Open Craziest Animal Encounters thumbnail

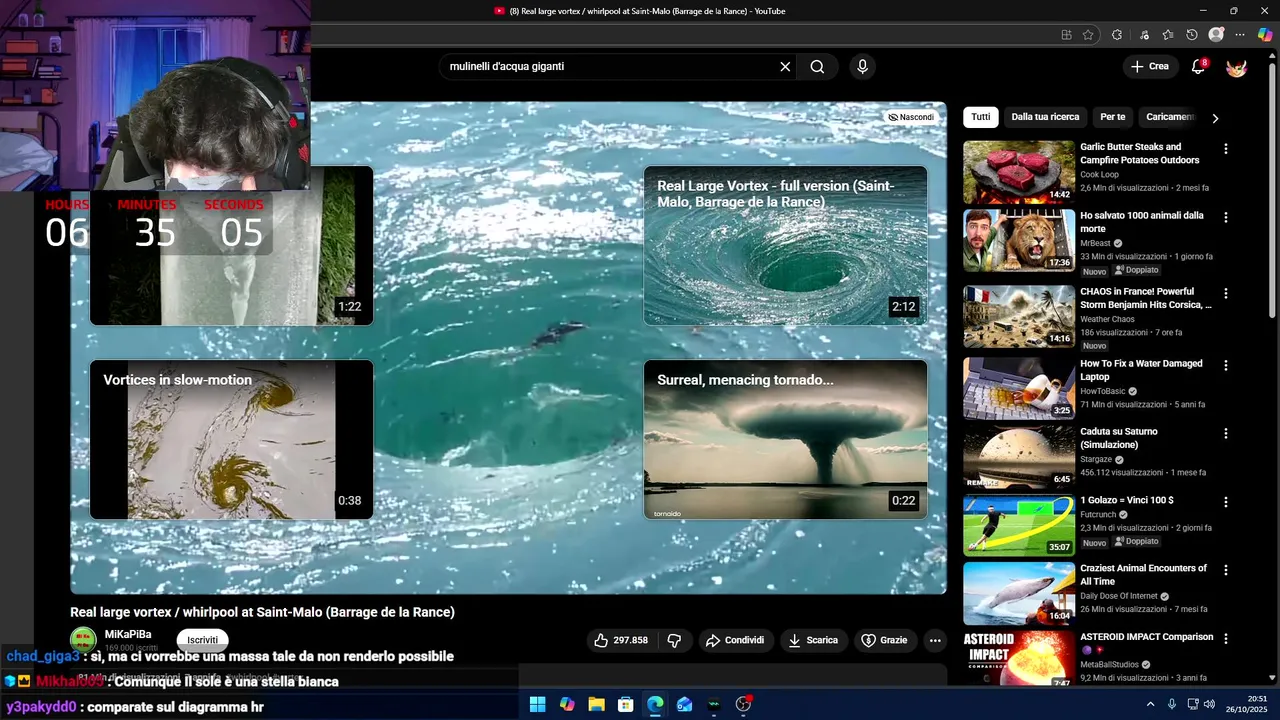click(1018, 593)
